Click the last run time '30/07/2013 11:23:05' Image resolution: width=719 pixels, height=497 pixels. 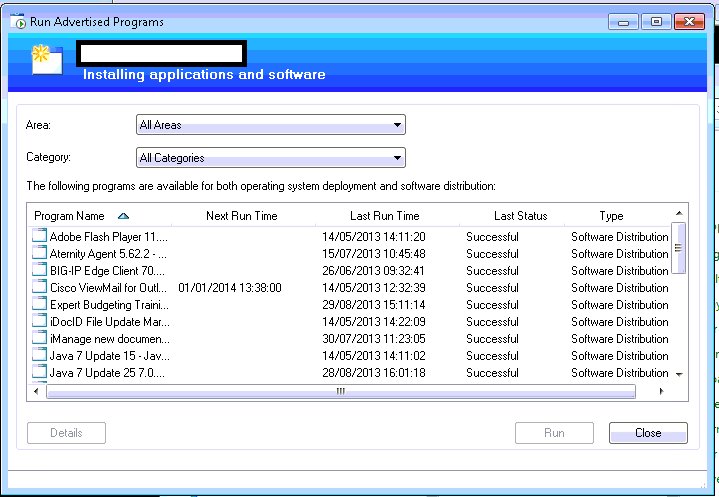click(x=374, y=338)
